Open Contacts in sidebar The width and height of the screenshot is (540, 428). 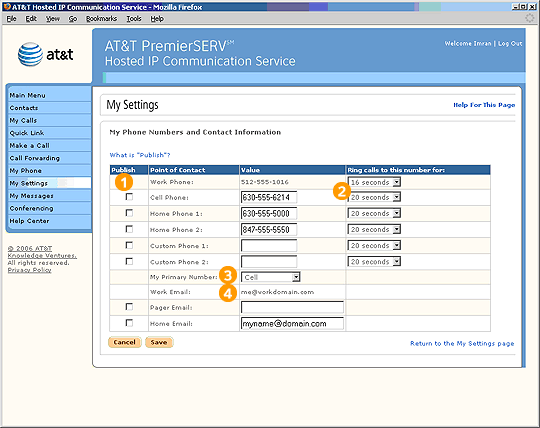click(50, 108)
